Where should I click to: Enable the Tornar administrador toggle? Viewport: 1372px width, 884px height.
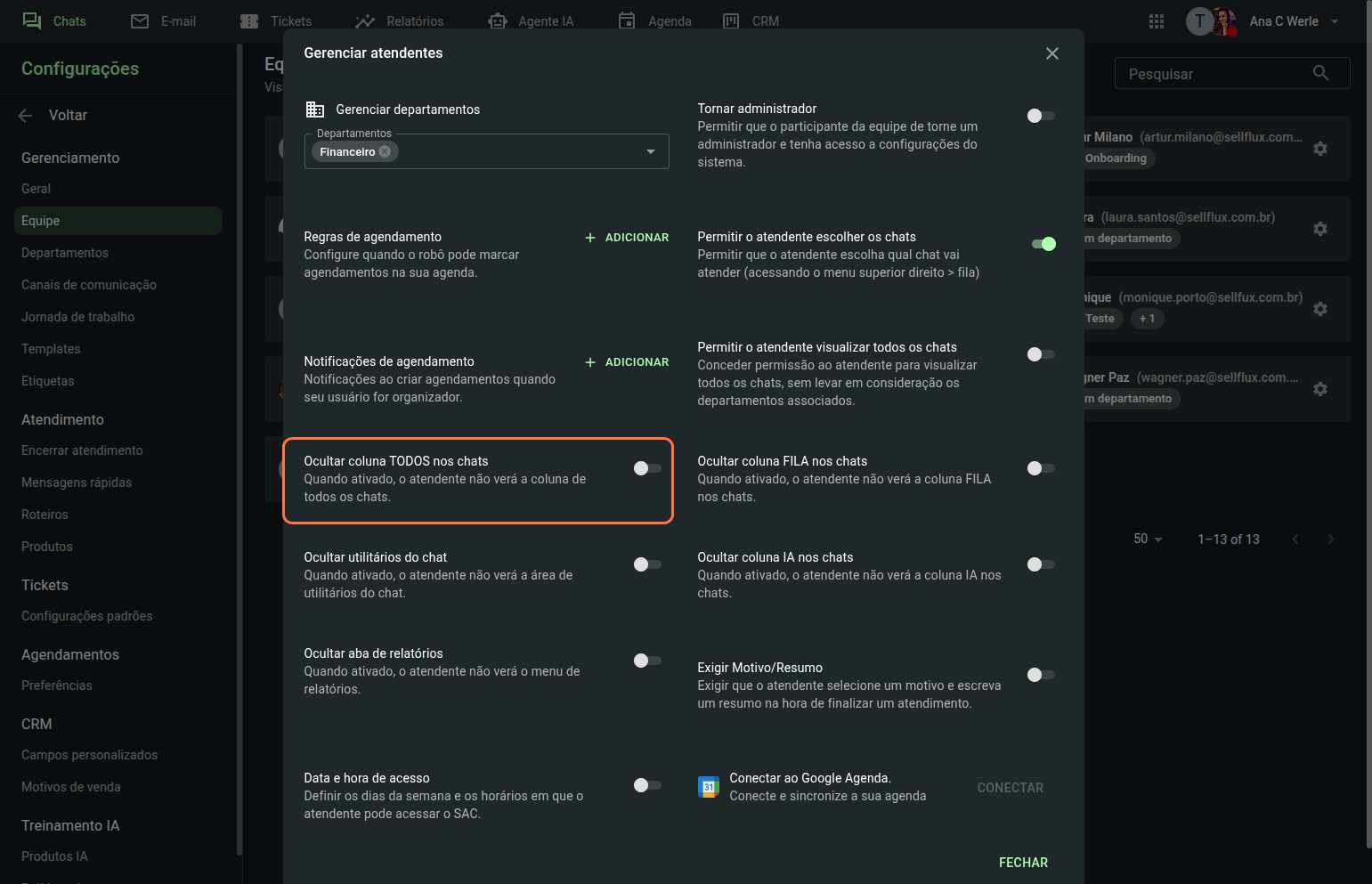[1040, 116]
